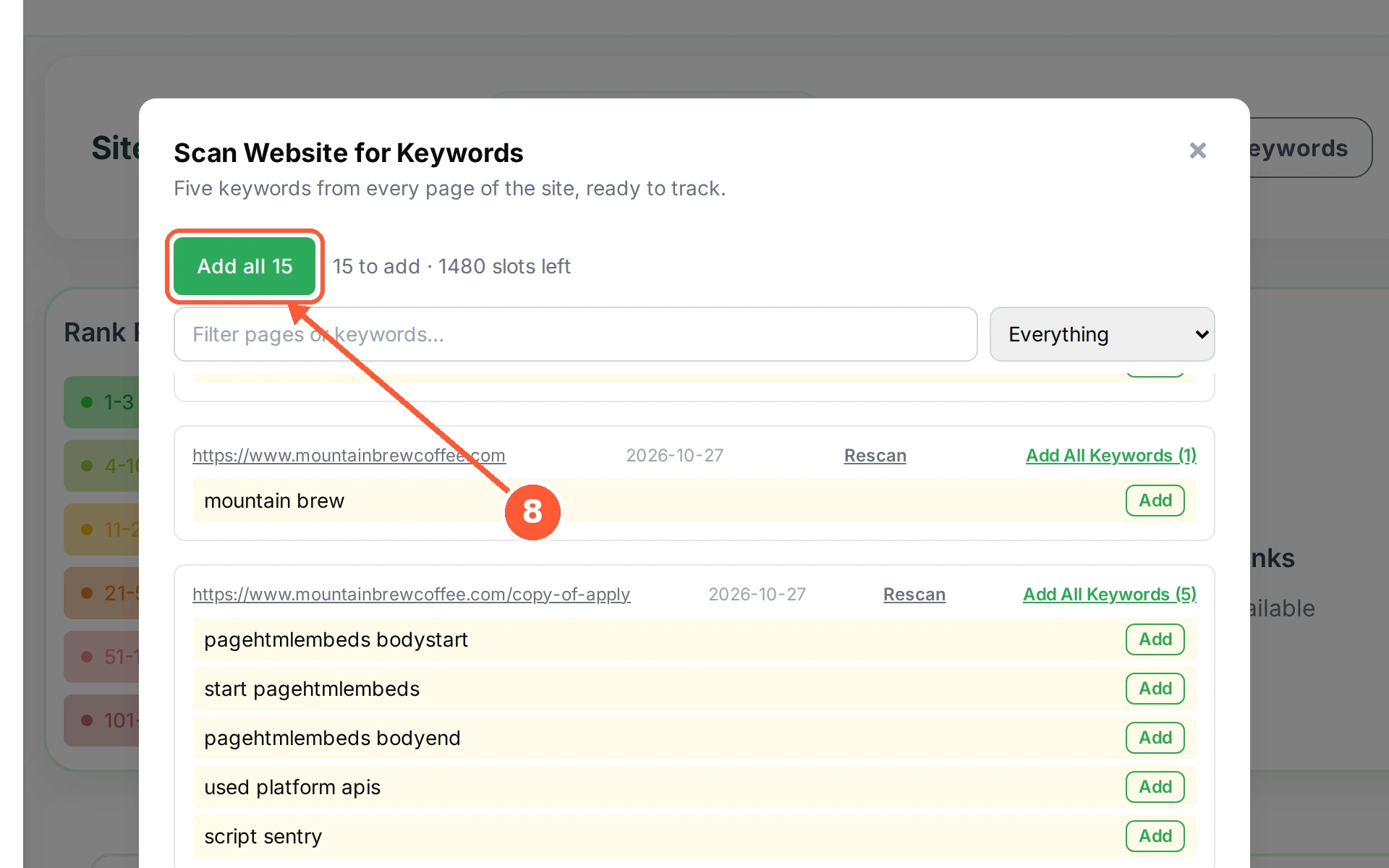
Task: Add the used platform apis keyword
Action: click(x=1155, y=787)
